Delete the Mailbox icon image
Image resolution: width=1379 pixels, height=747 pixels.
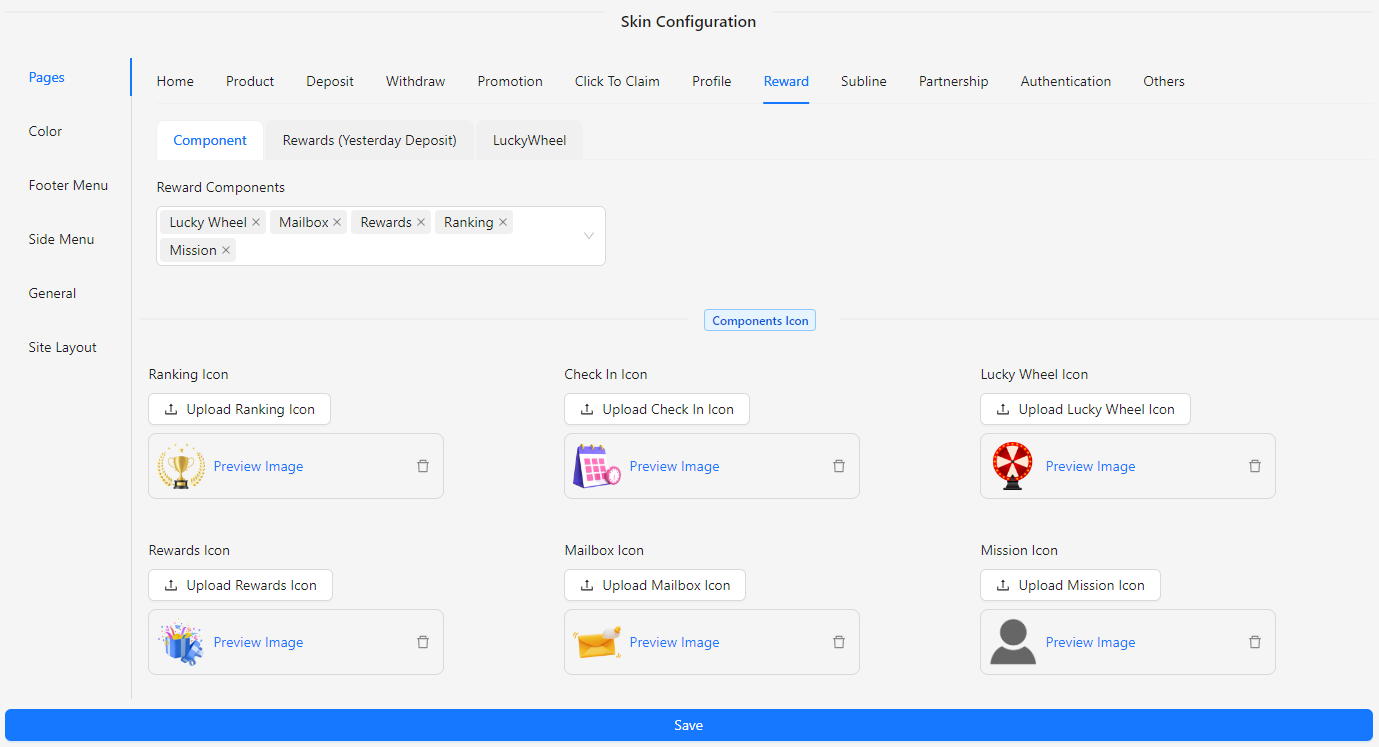[x=839, y=642]
